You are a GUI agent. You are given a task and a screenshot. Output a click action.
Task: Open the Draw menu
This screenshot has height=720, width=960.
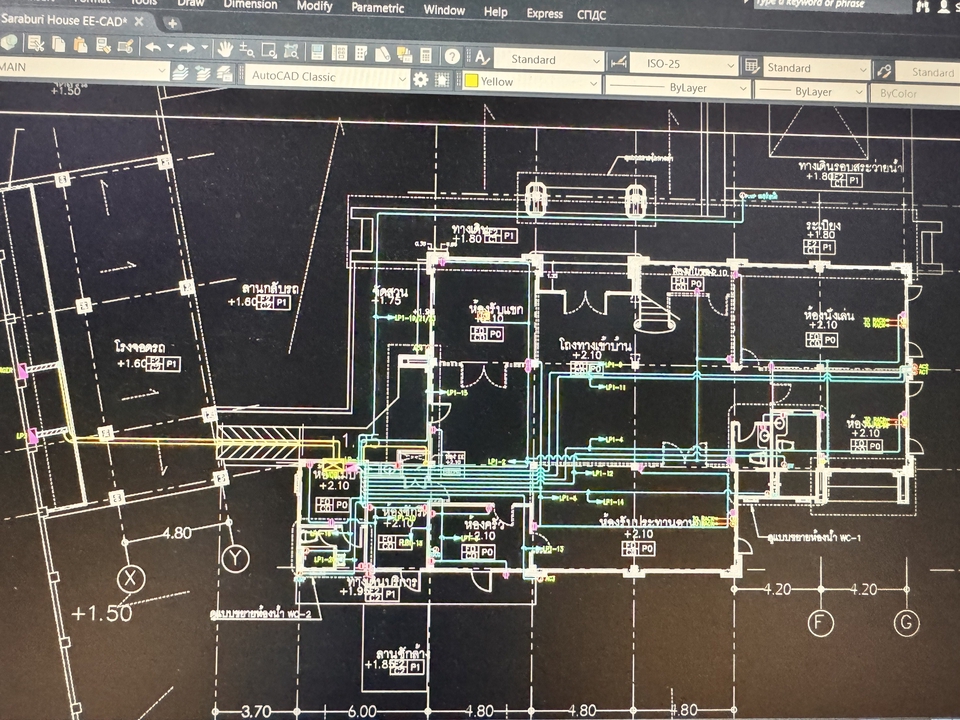[191, 3]
